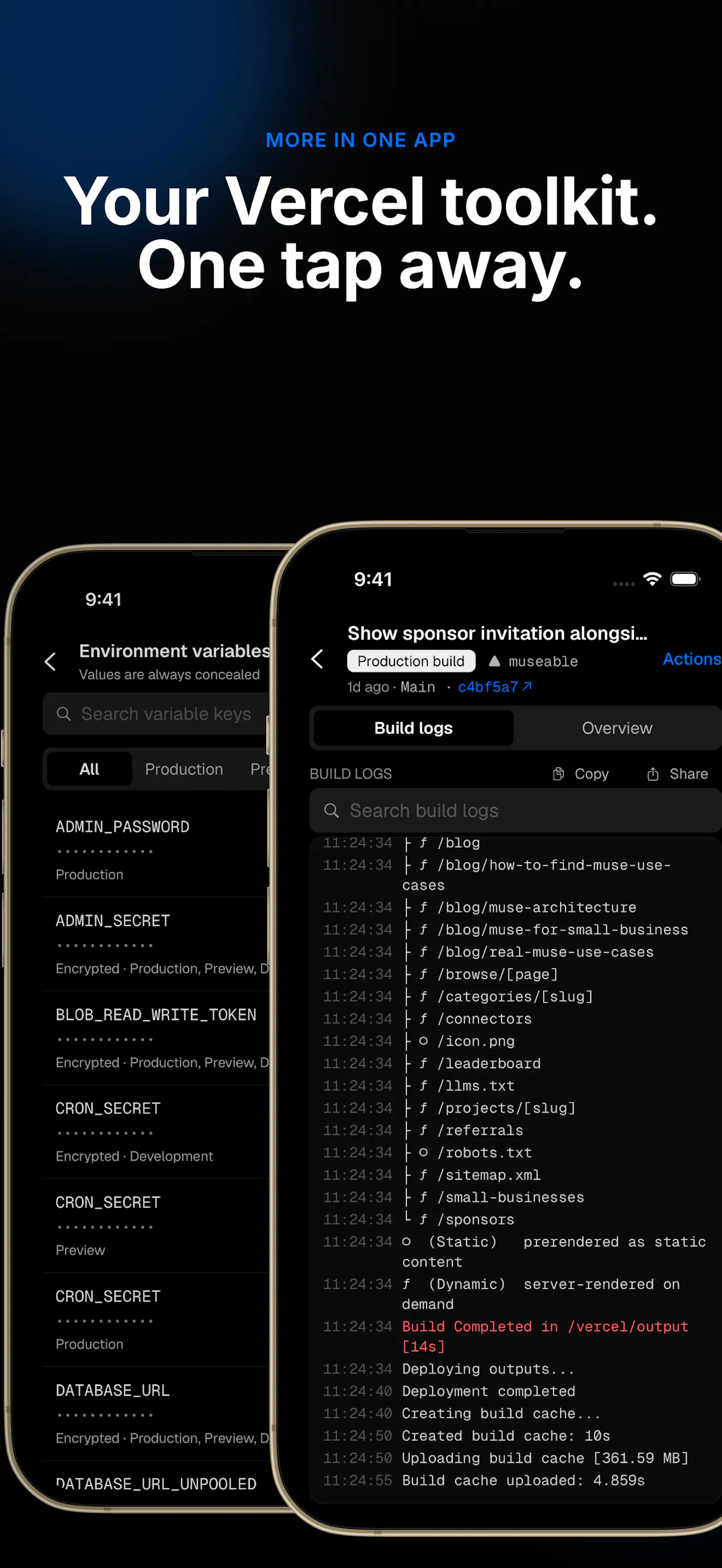
Task: Select the Uploading build cache log line
Action: [506, 1458]
